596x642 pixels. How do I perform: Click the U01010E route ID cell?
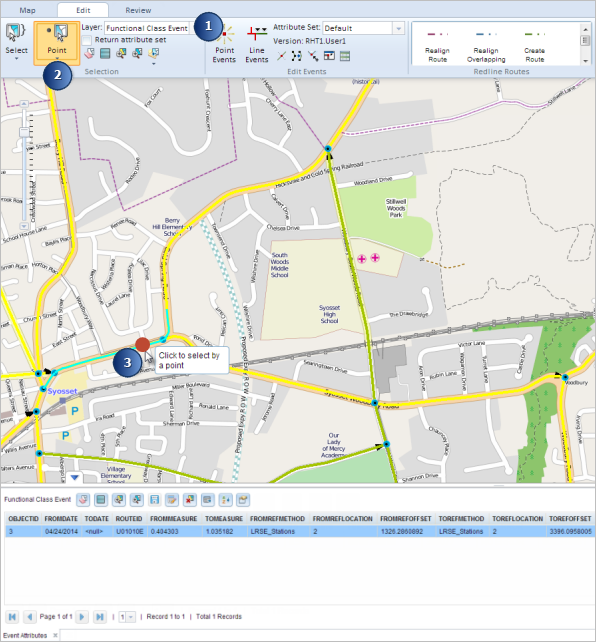point(129,531)
